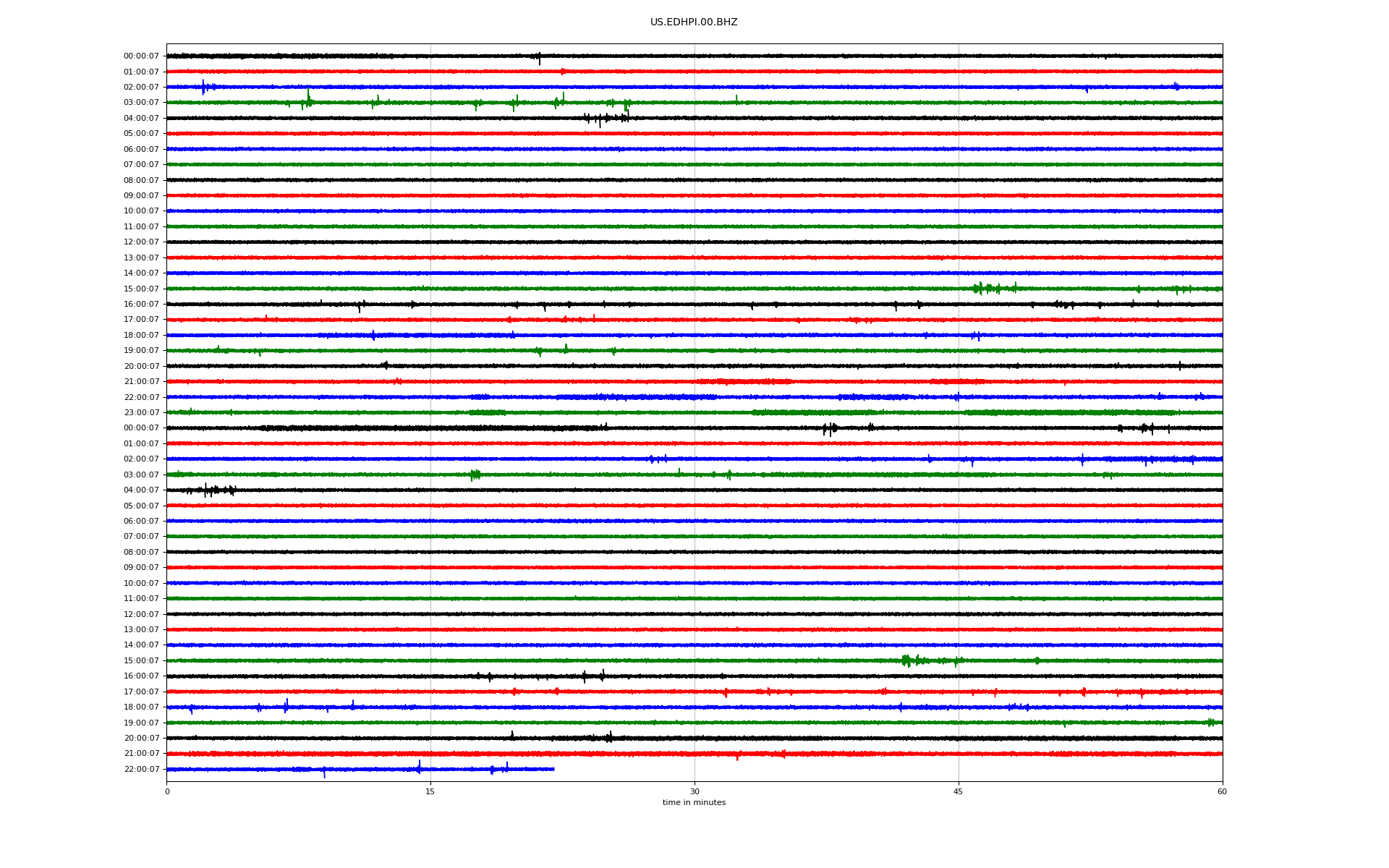This screenshot has width=1389, height=868.
Task: Click the US.EDHPI.00.BHZ plot title
Action: (x=693, y=22)
